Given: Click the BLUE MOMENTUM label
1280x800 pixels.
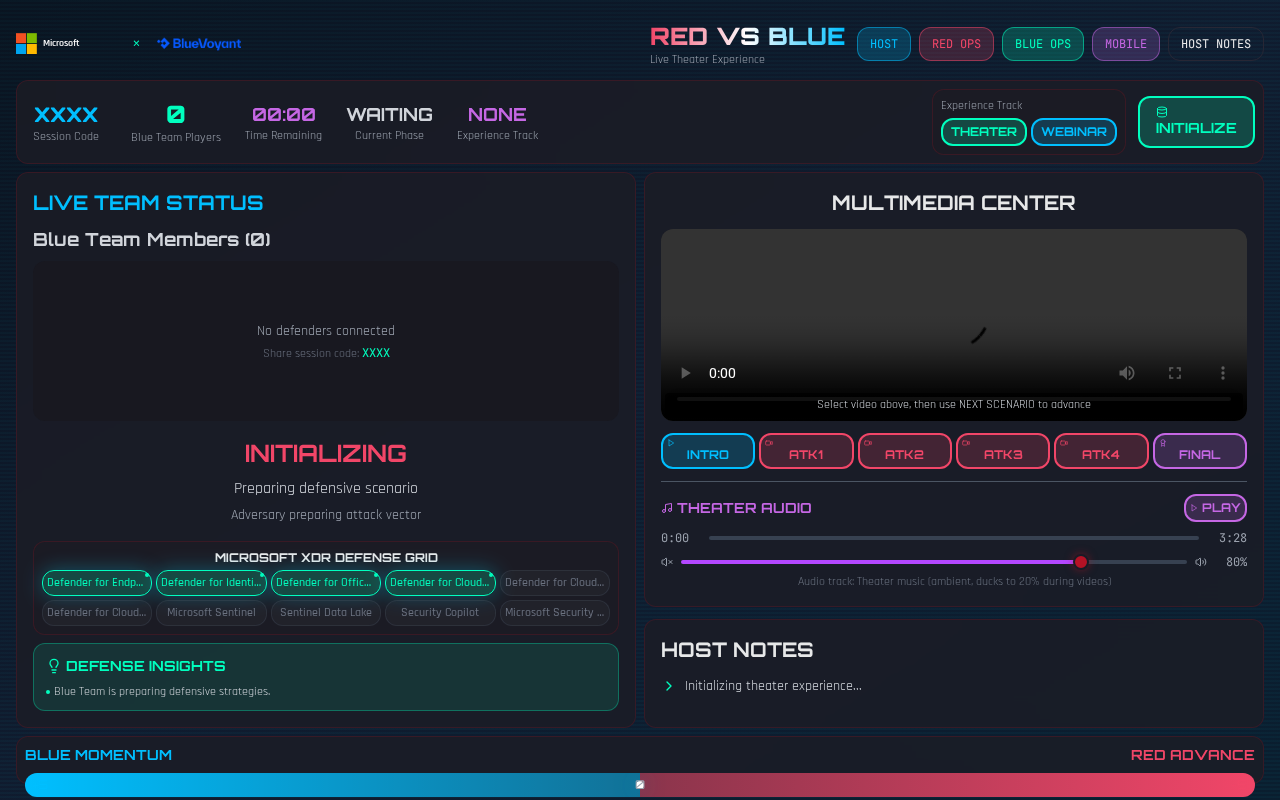Looking at the screenshot, I should (99, 755).
